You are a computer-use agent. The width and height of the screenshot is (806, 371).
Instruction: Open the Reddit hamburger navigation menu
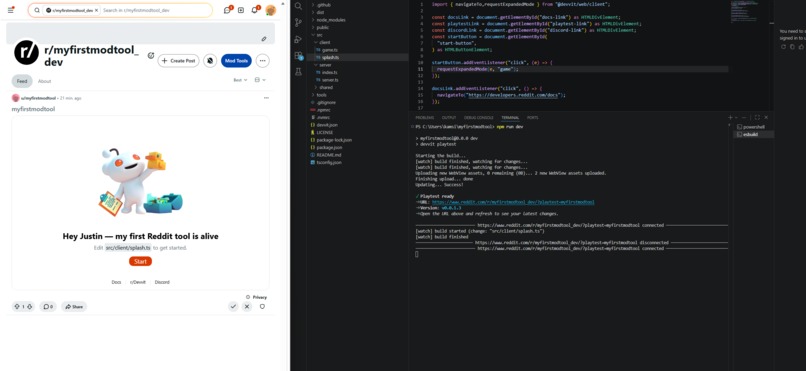[x=10, y=10]
